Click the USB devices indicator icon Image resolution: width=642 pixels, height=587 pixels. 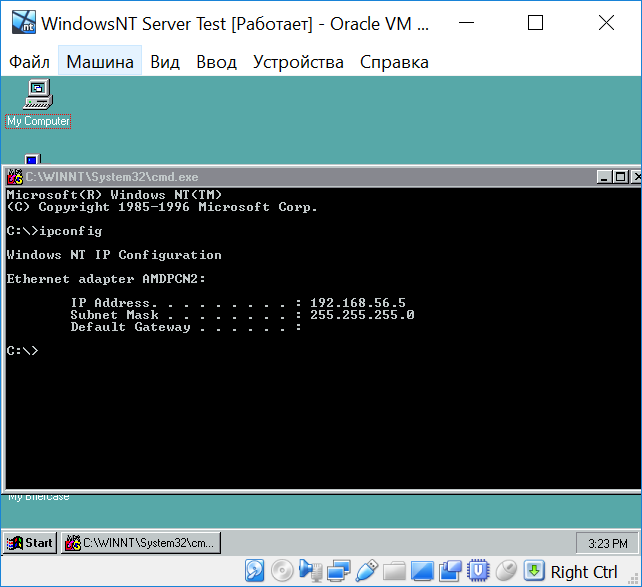click(366, 571)
